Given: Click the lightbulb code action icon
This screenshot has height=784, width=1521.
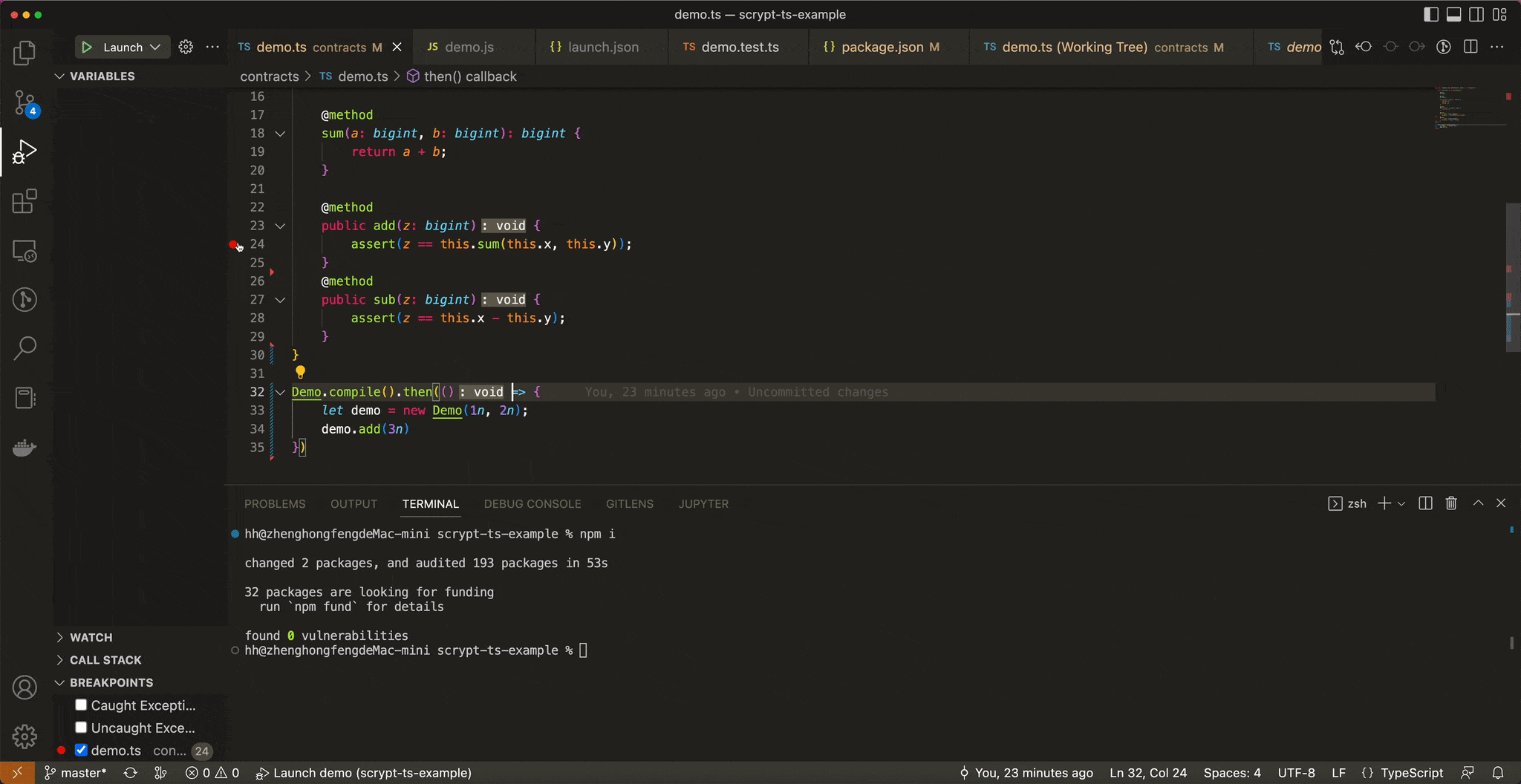Looking at the screenshot, I should pyautogui.click(x=300, y=372).
